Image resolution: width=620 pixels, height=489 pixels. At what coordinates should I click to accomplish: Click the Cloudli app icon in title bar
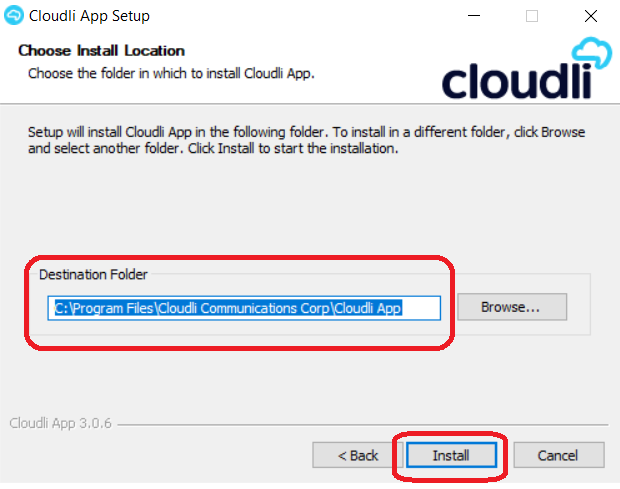pyautogui.click(x=14, y=15)
